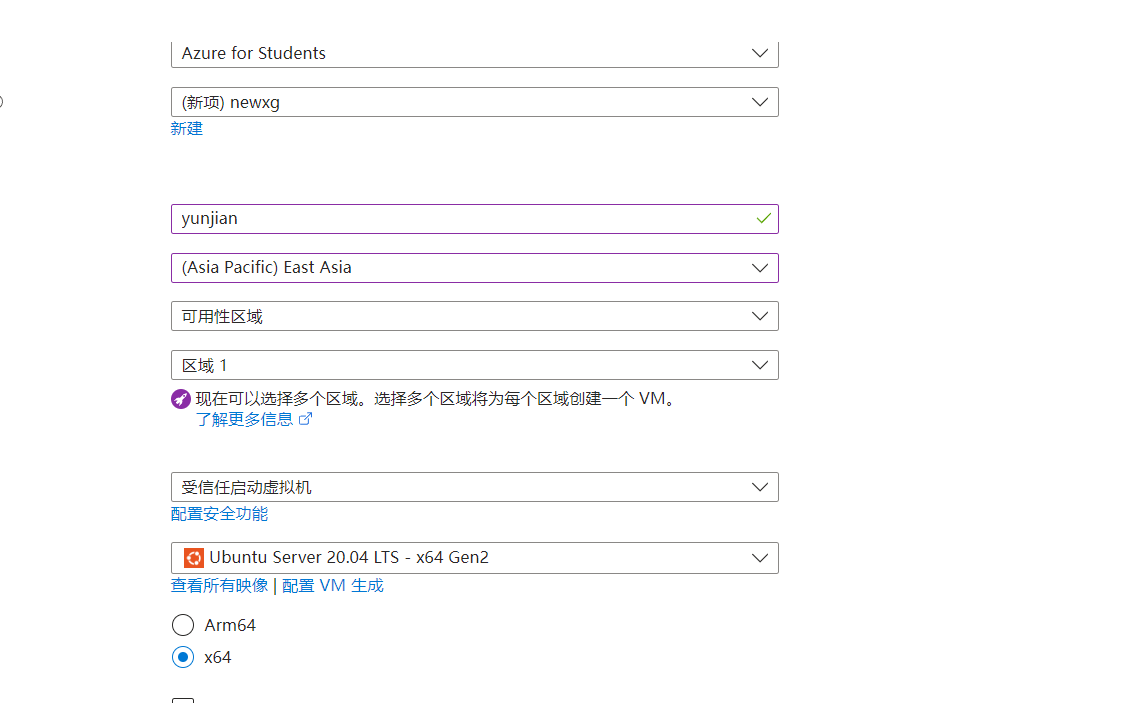Click the Ubuntu logo icon in image selector
Image resolution: width=1135 pixels, height=703 pixels.
click(x=193, y=558)
